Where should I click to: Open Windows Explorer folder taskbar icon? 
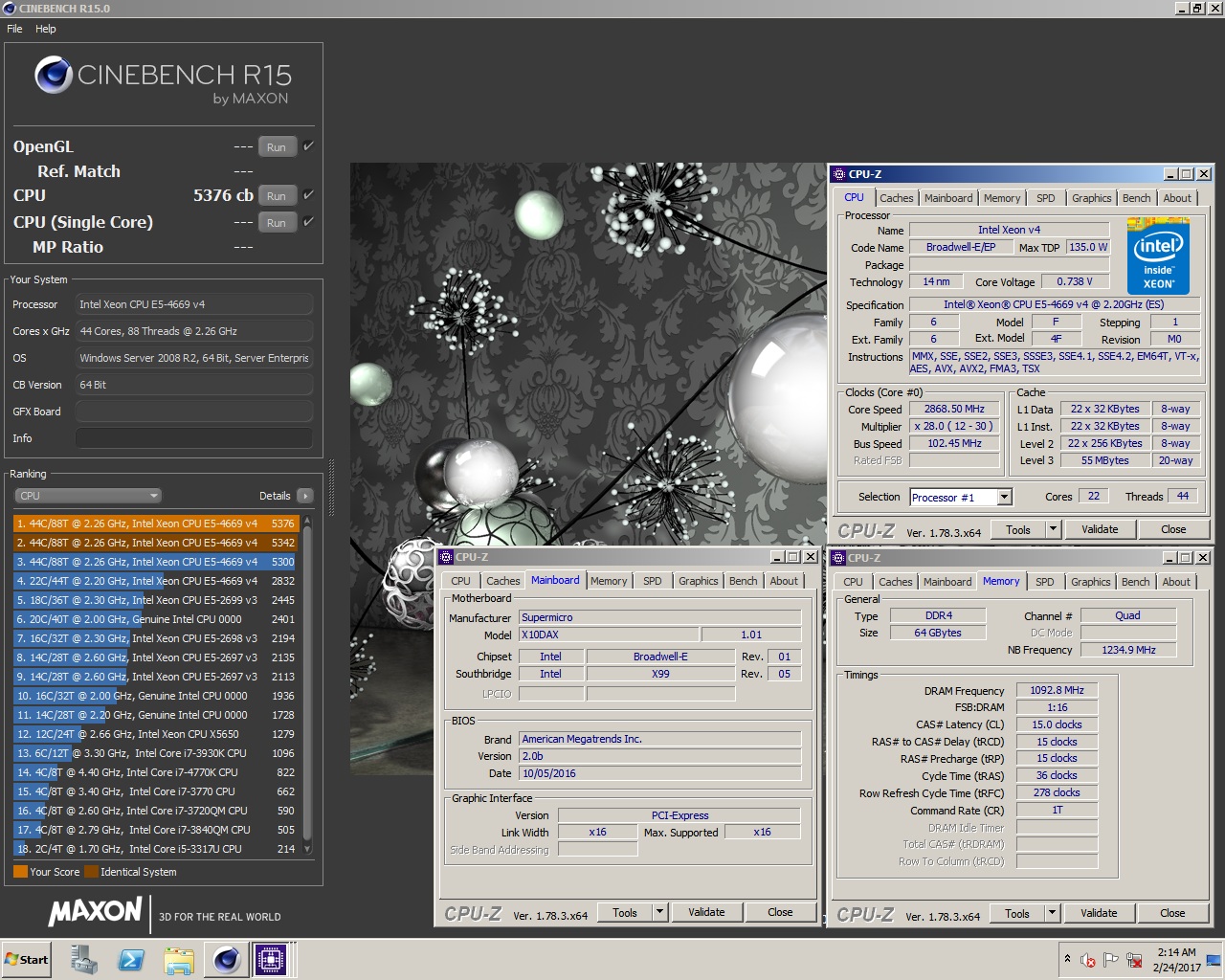point(179,959)
